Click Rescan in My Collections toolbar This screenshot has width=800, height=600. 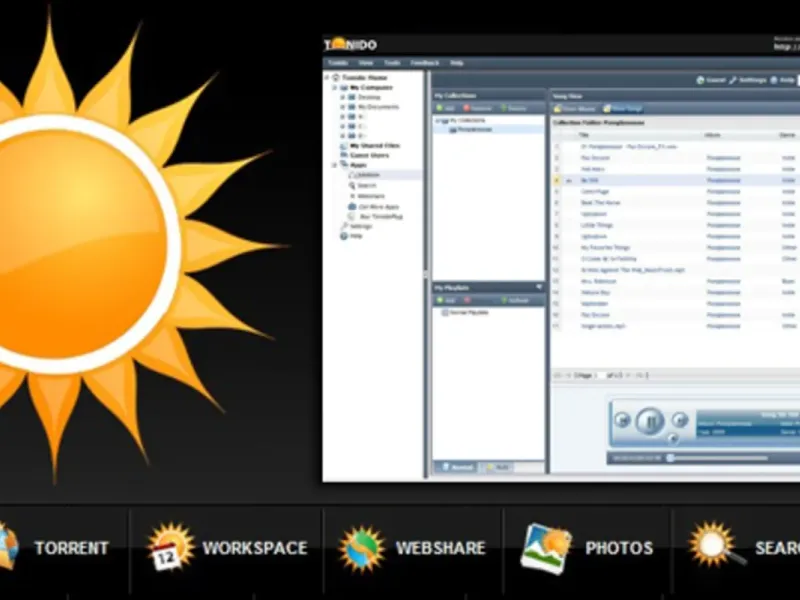(513, 108)
